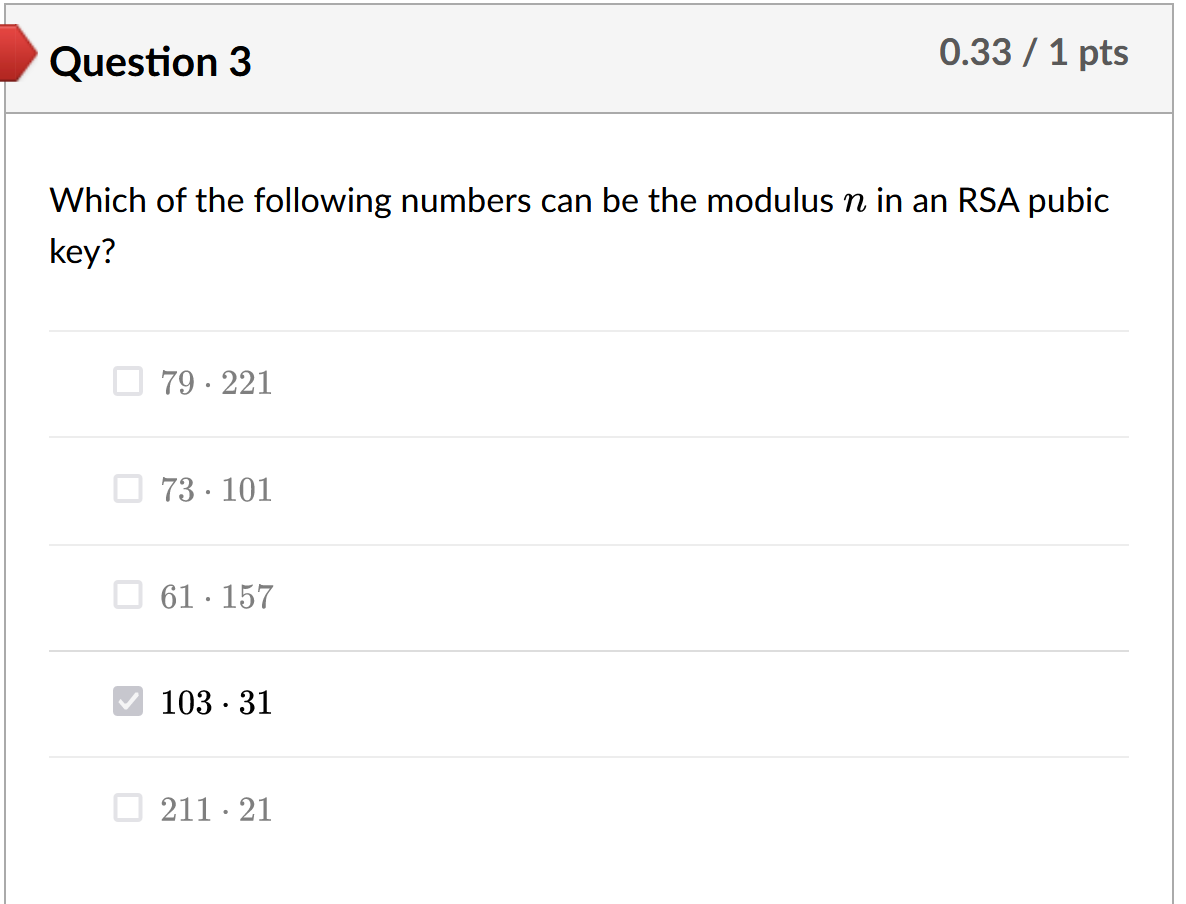
Task: Select the 211 · 21 answer text
Action: [216, 808]
